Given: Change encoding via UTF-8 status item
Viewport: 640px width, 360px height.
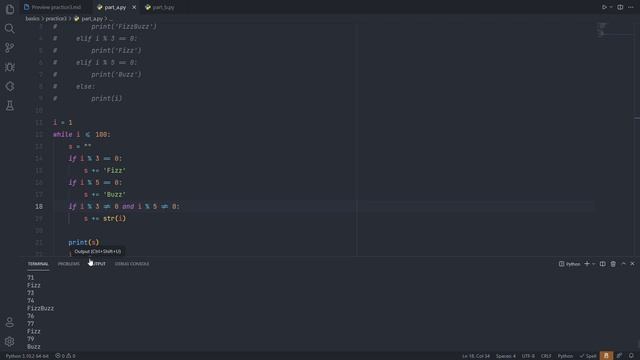Looking at the screenshot, I should 528,356.
